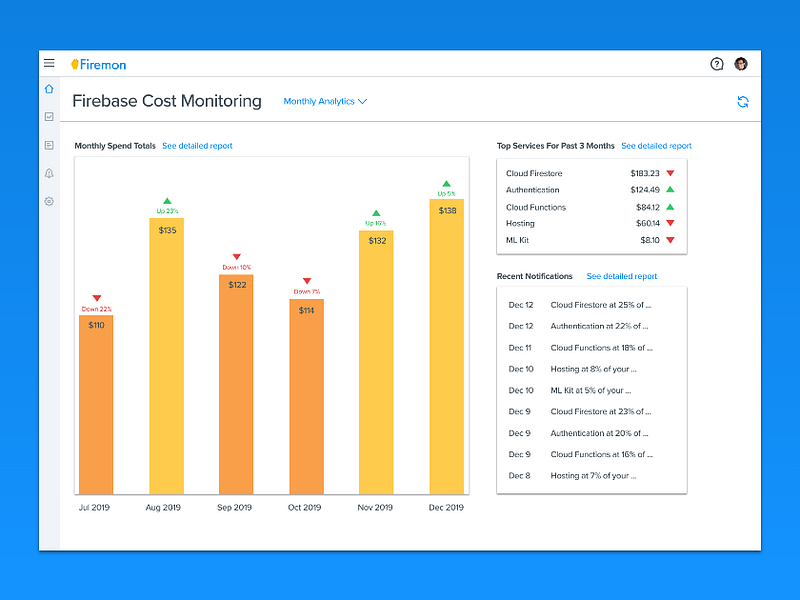Viewport: 800px width, 600px height.
Task: Expand the Monthly Analytics dropdown
Action: [x=325, y=102]
